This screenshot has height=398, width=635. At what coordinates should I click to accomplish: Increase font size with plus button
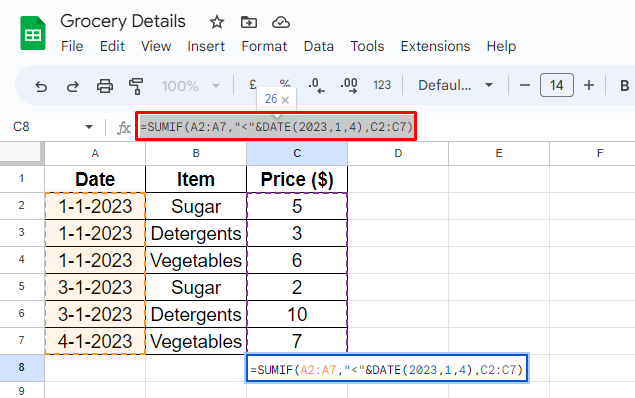[589, 85]
